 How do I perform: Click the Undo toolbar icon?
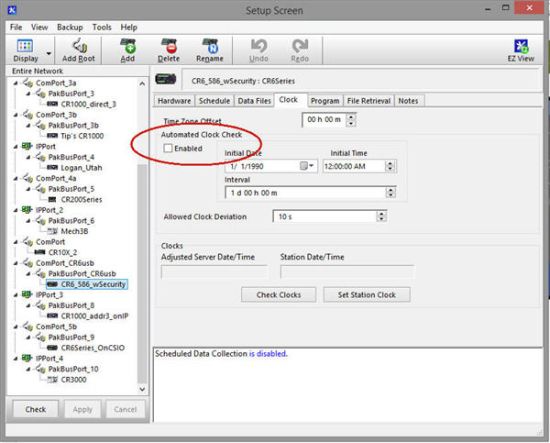tap(259, 50)
